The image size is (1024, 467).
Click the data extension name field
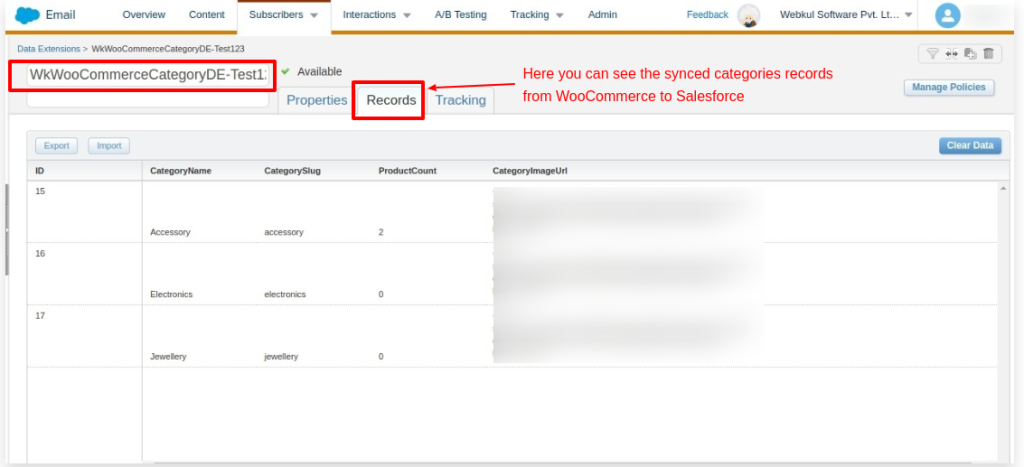[148, 75]
